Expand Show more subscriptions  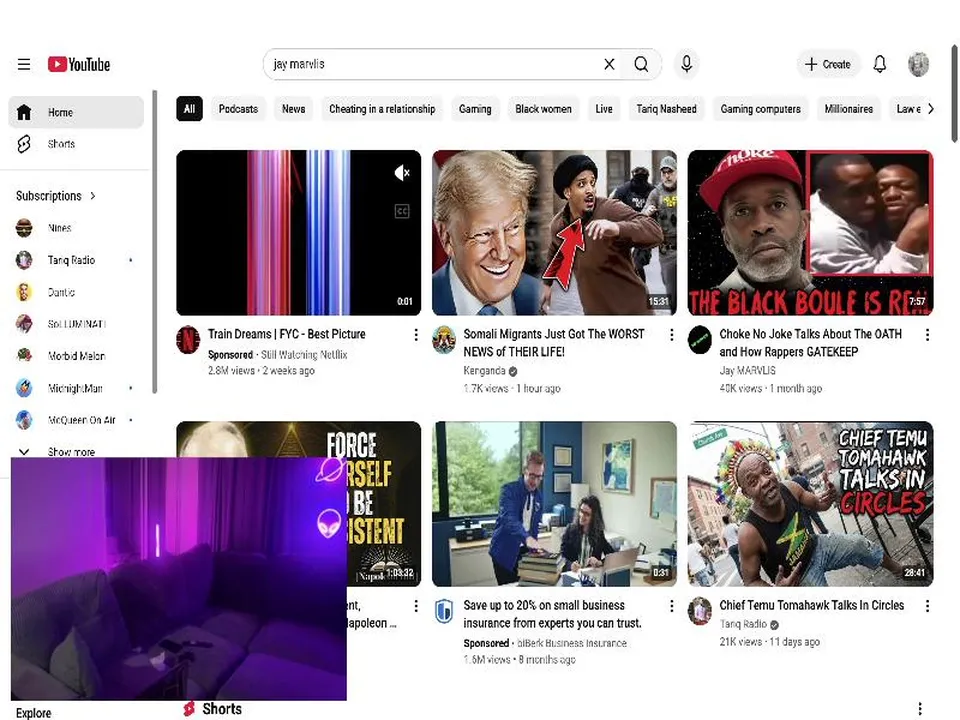pos(76,452)
